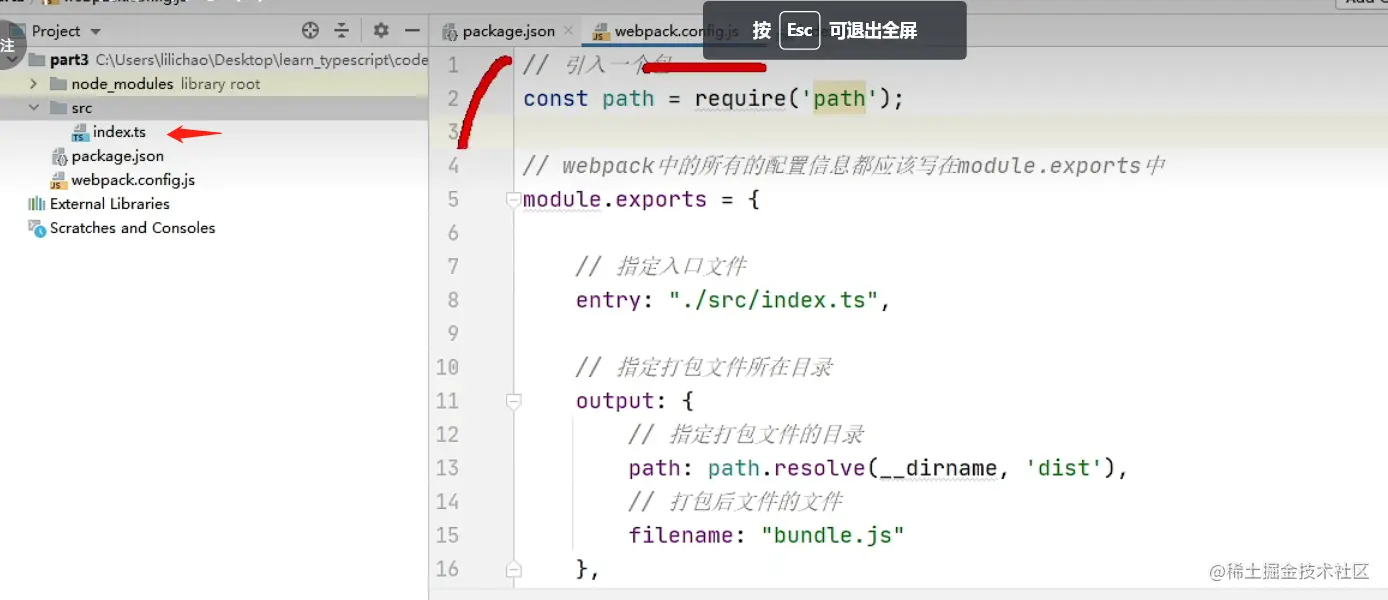
Task: Click the comment on line 10
Action: [704, 367]
